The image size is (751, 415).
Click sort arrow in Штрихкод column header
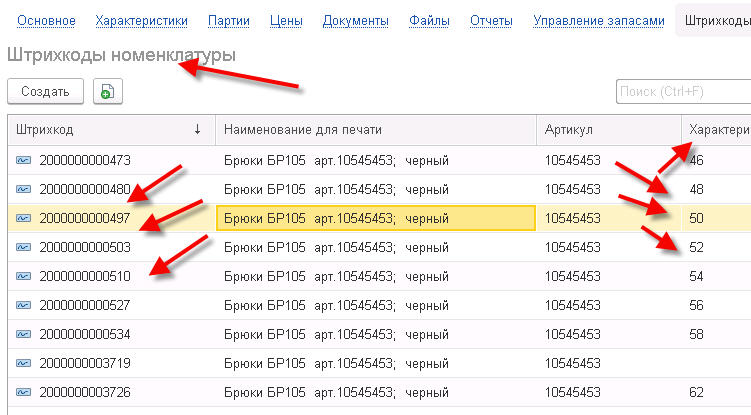point(197,129)
